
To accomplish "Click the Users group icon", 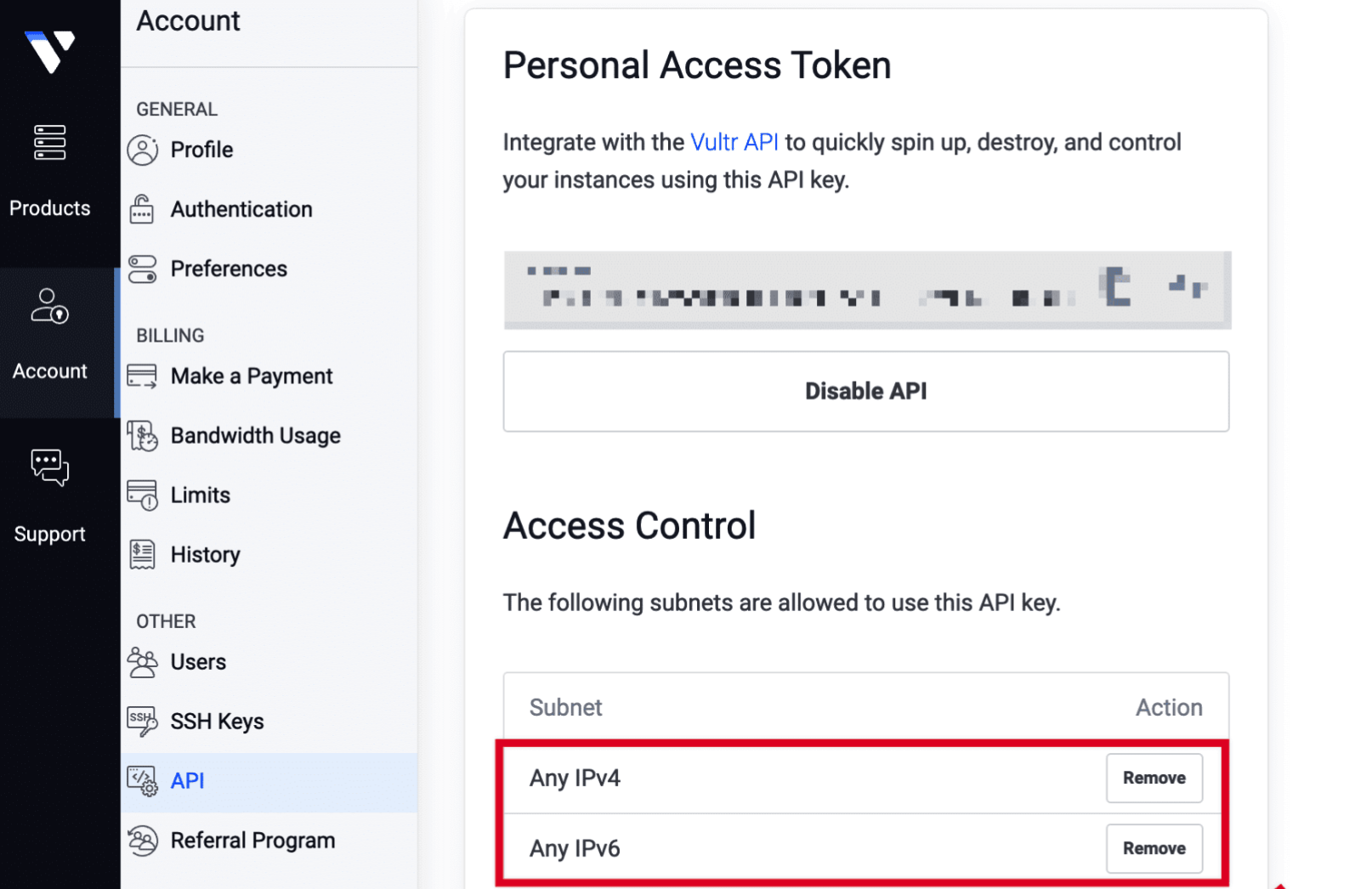I will (143, 661).
